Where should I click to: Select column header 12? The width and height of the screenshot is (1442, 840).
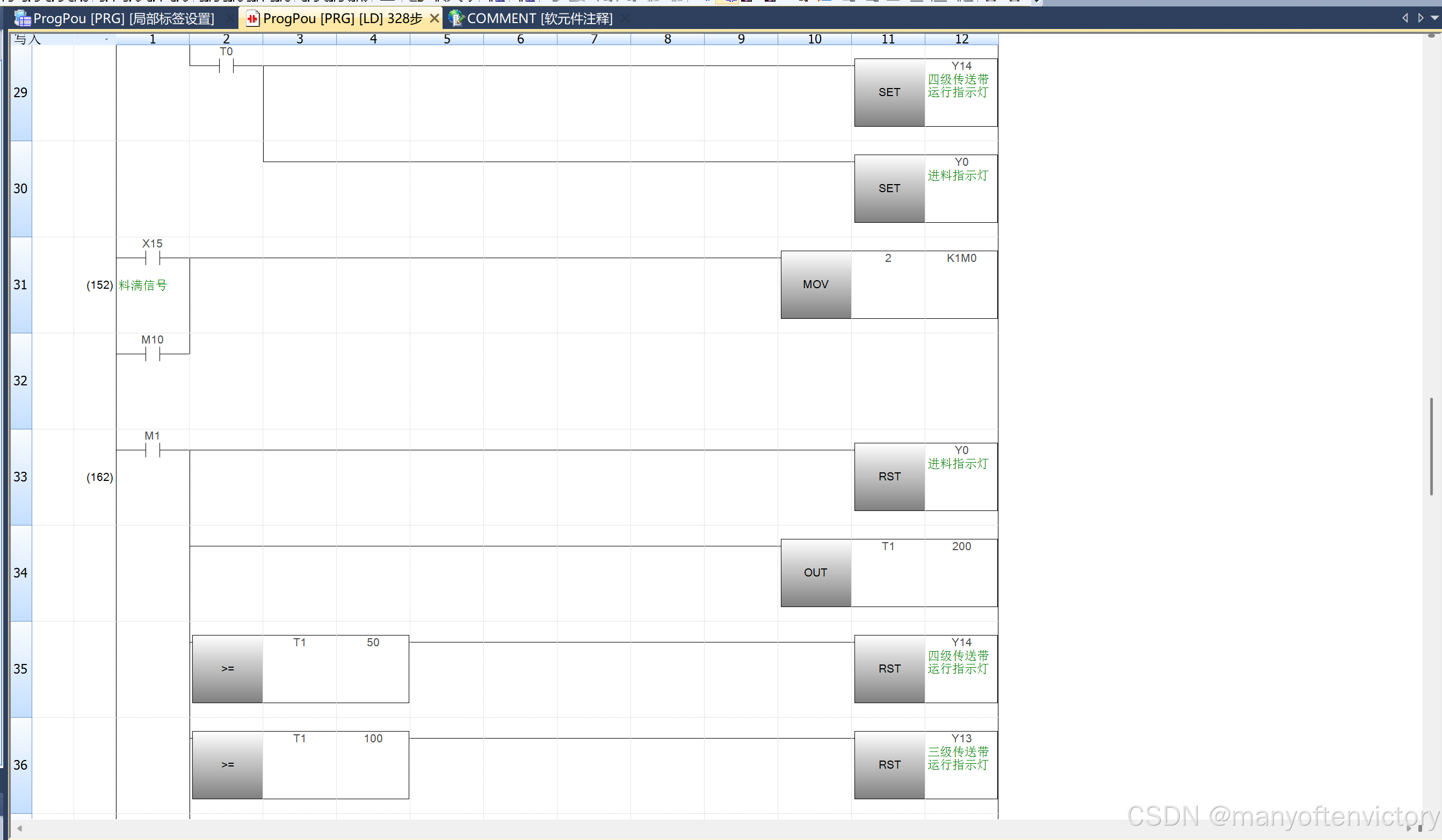point(962,39)
